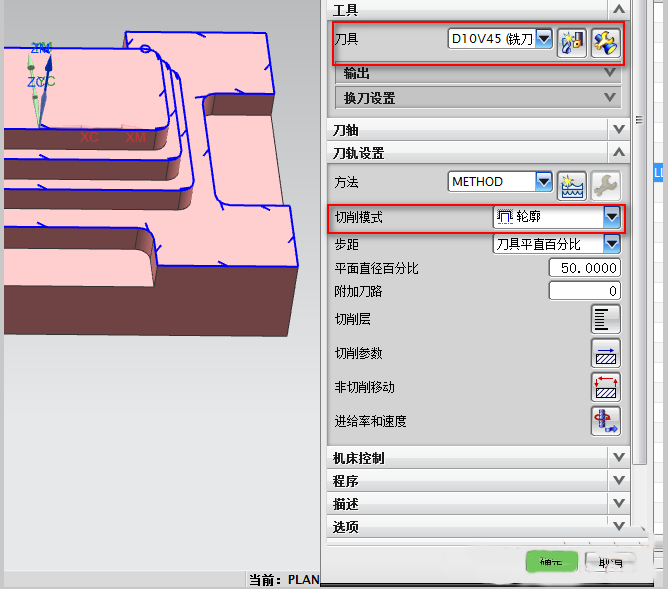The image size is (668, 589).
Task: Open the 步距 刀具平直百分比 dropdown
Action: [x=612, y=244]
